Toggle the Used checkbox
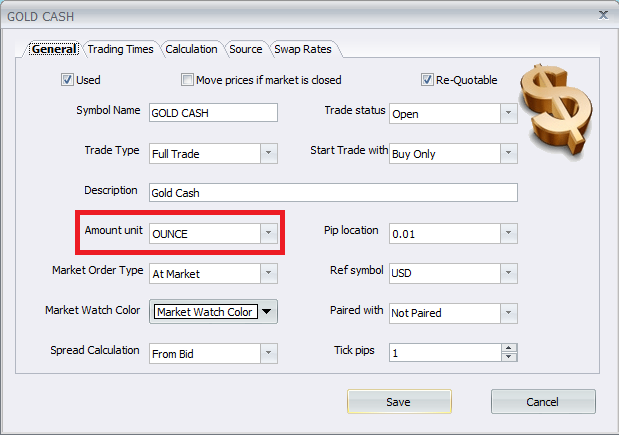This screenshot has width=619, height=435. click(x=68, y=80)
